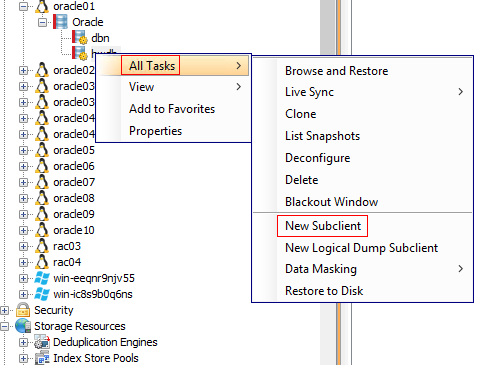
Task: Expand the Security tree node
Action: (4, 310)
